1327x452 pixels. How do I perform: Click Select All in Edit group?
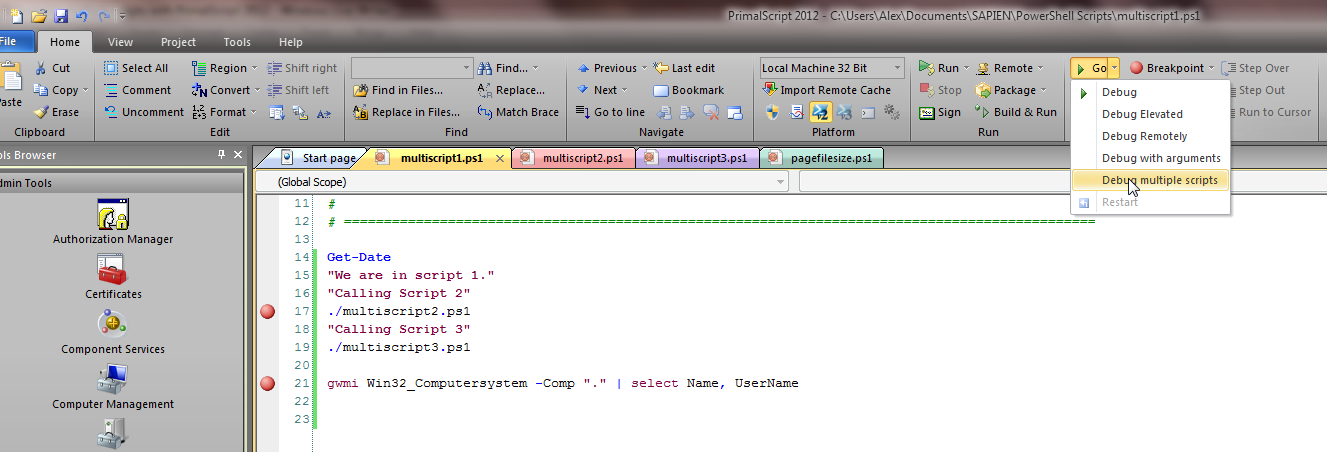(x=136, y=68)
